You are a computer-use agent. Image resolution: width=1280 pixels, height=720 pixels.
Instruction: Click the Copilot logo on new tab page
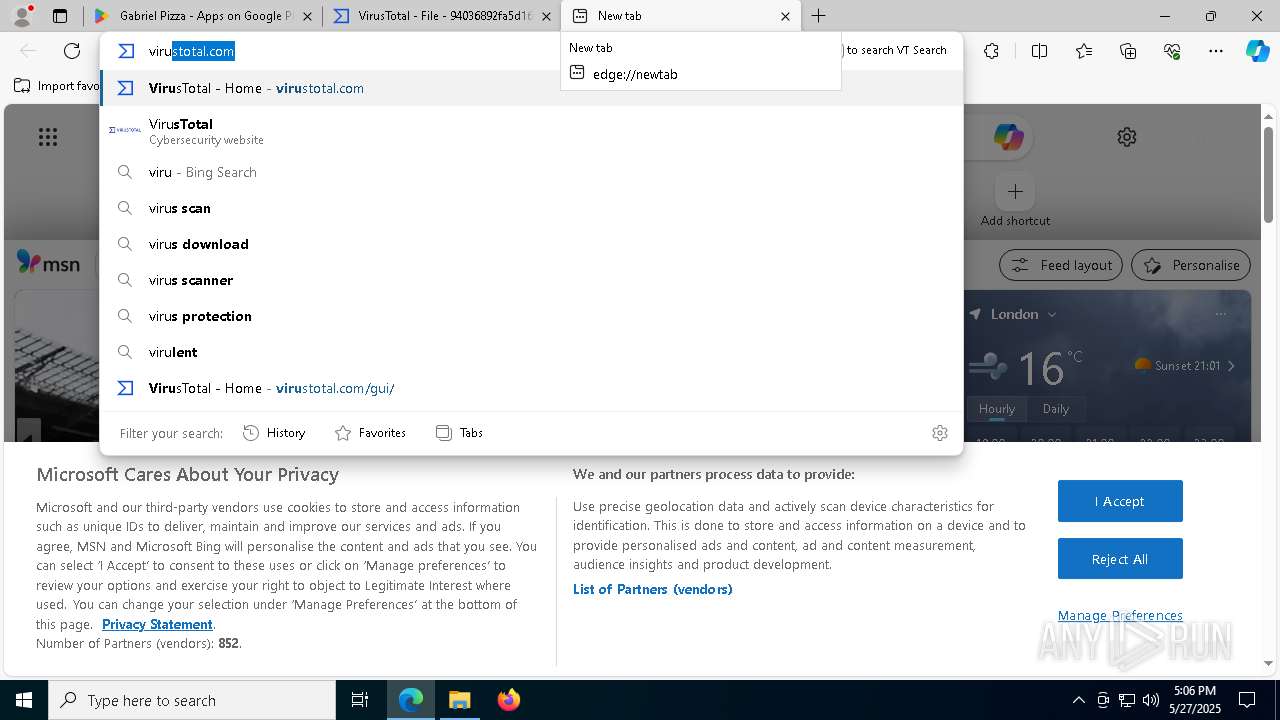1008,137
